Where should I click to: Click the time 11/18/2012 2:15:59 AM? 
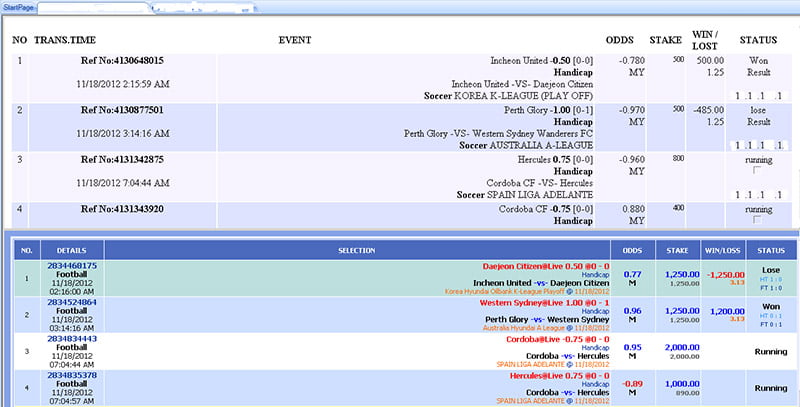[123, 84]
